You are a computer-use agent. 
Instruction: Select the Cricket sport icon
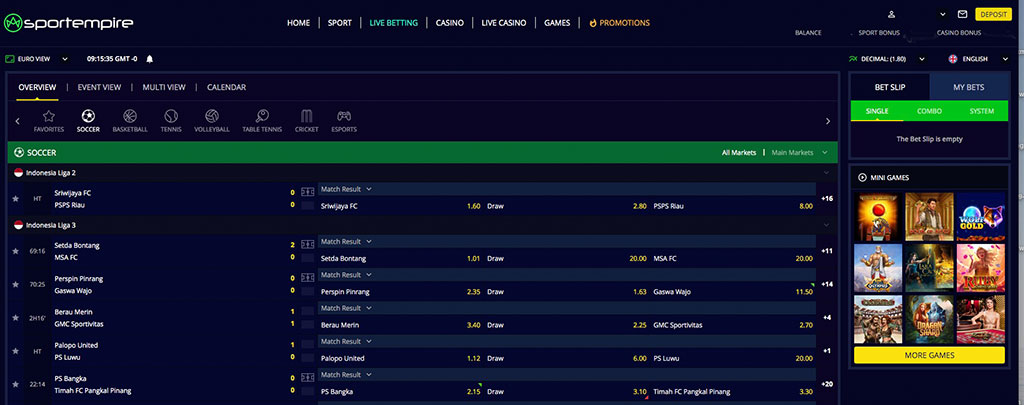[306, 121]
